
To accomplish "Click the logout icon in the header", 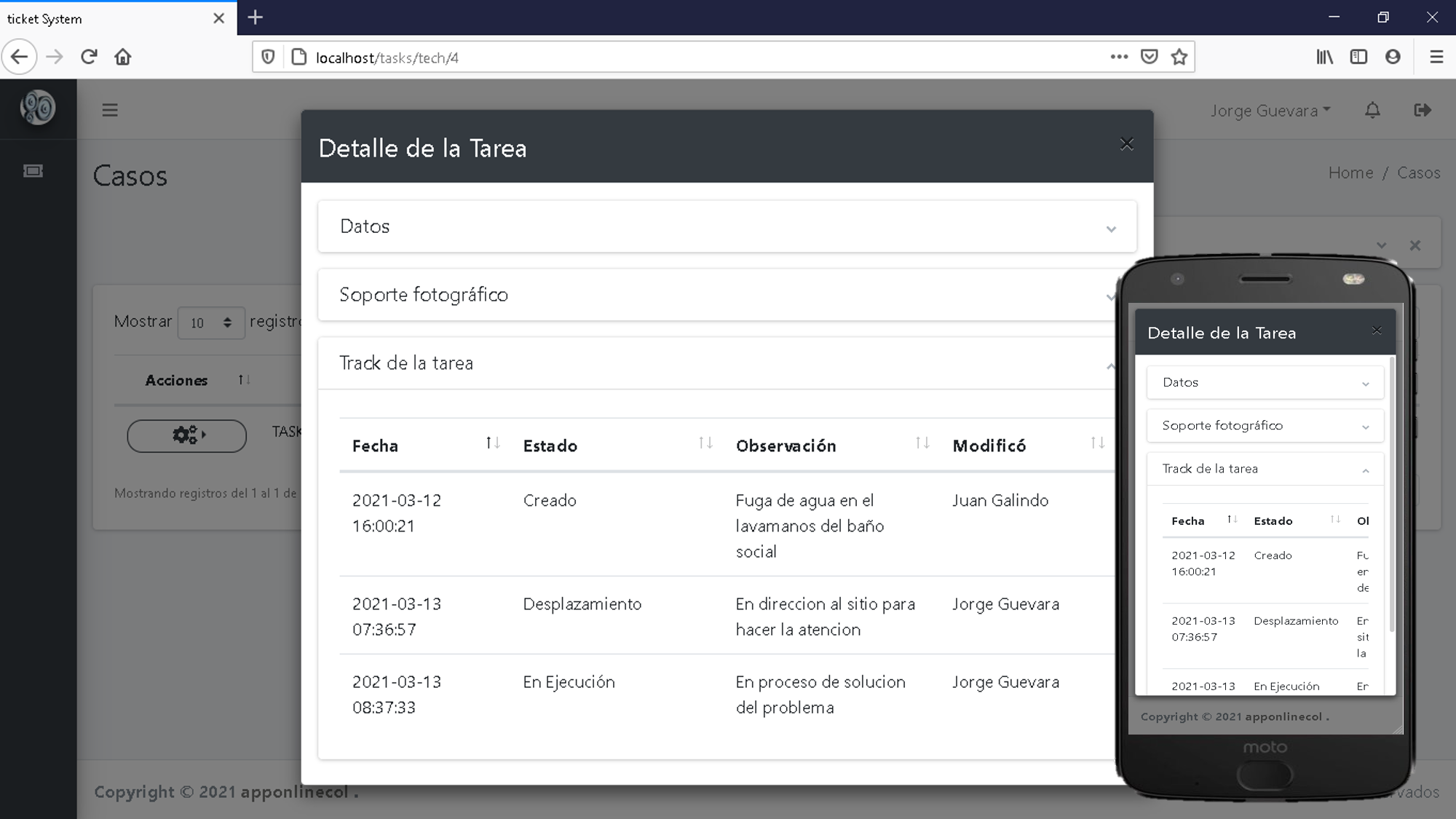I will click(x=1423, y=110).
